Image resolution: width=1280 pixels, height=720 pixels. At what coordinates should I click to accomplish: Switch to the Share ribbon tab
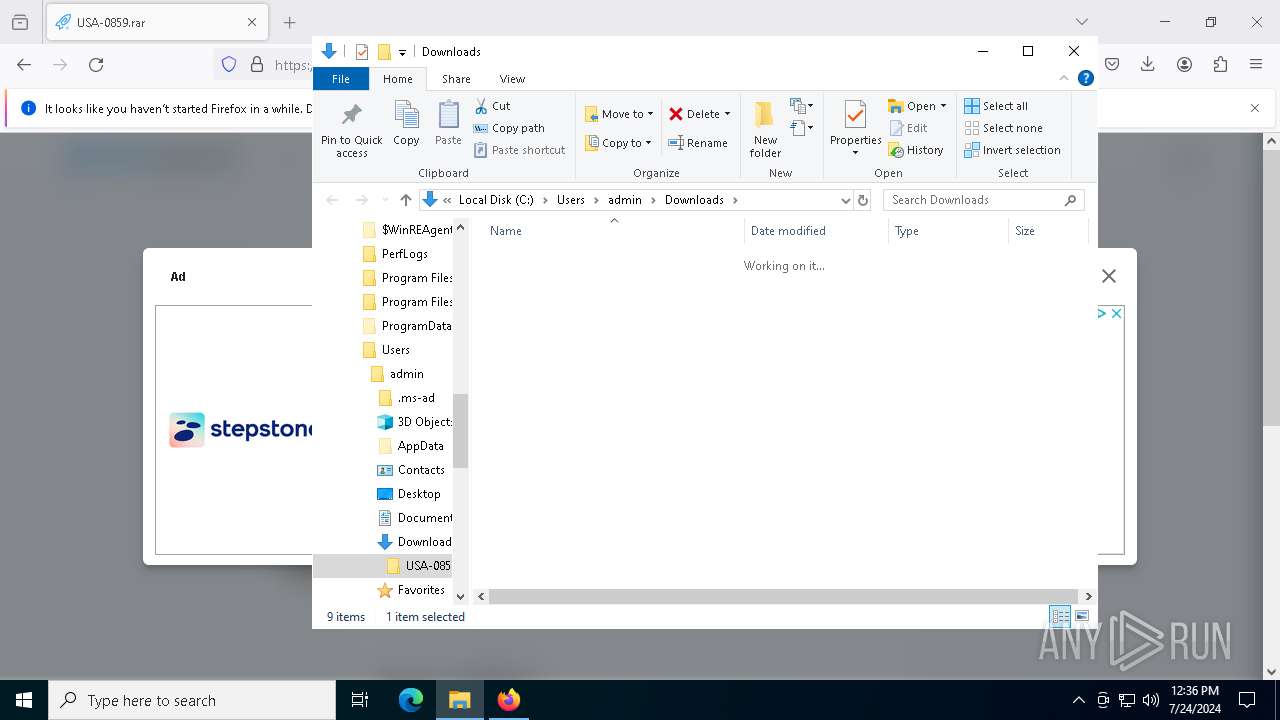tap(456, 79)
